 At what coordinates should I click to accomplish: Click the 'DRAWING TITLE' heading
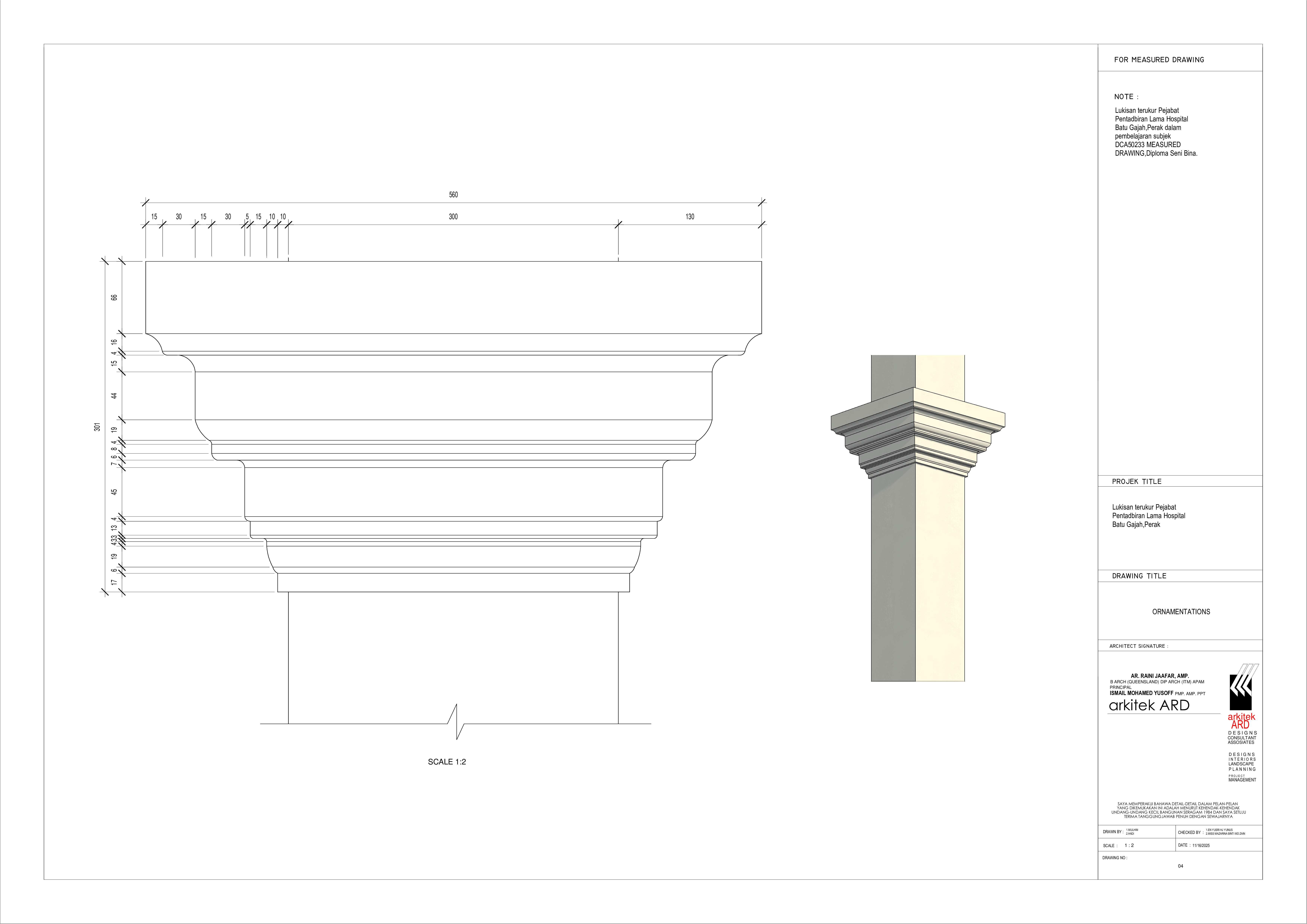1139,576
